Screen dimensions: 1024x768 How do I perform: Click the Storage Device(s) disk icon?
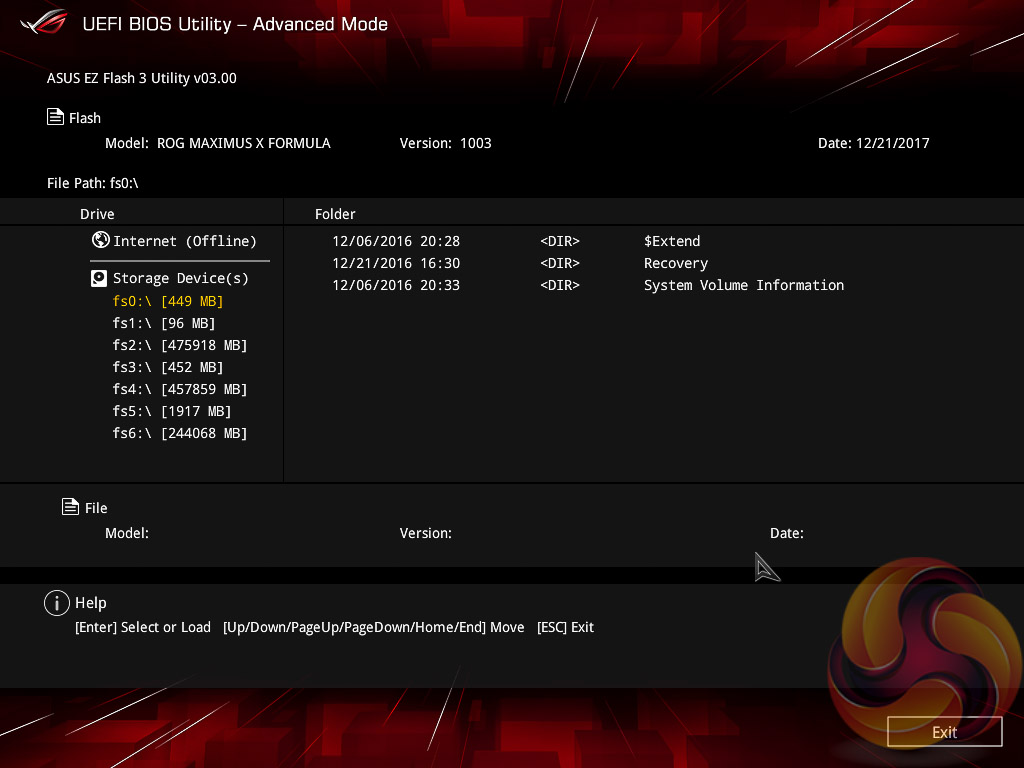pos(99,278)
